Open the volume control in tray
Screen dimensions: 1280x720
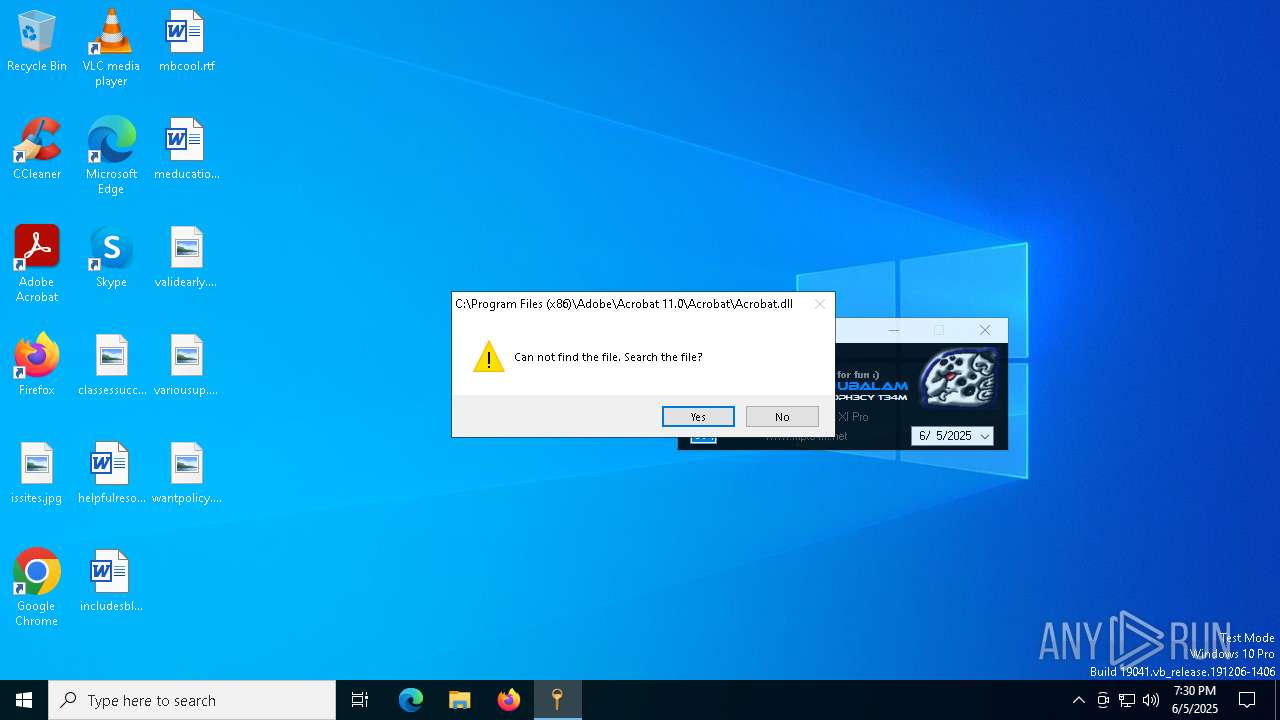[1151, 700]
